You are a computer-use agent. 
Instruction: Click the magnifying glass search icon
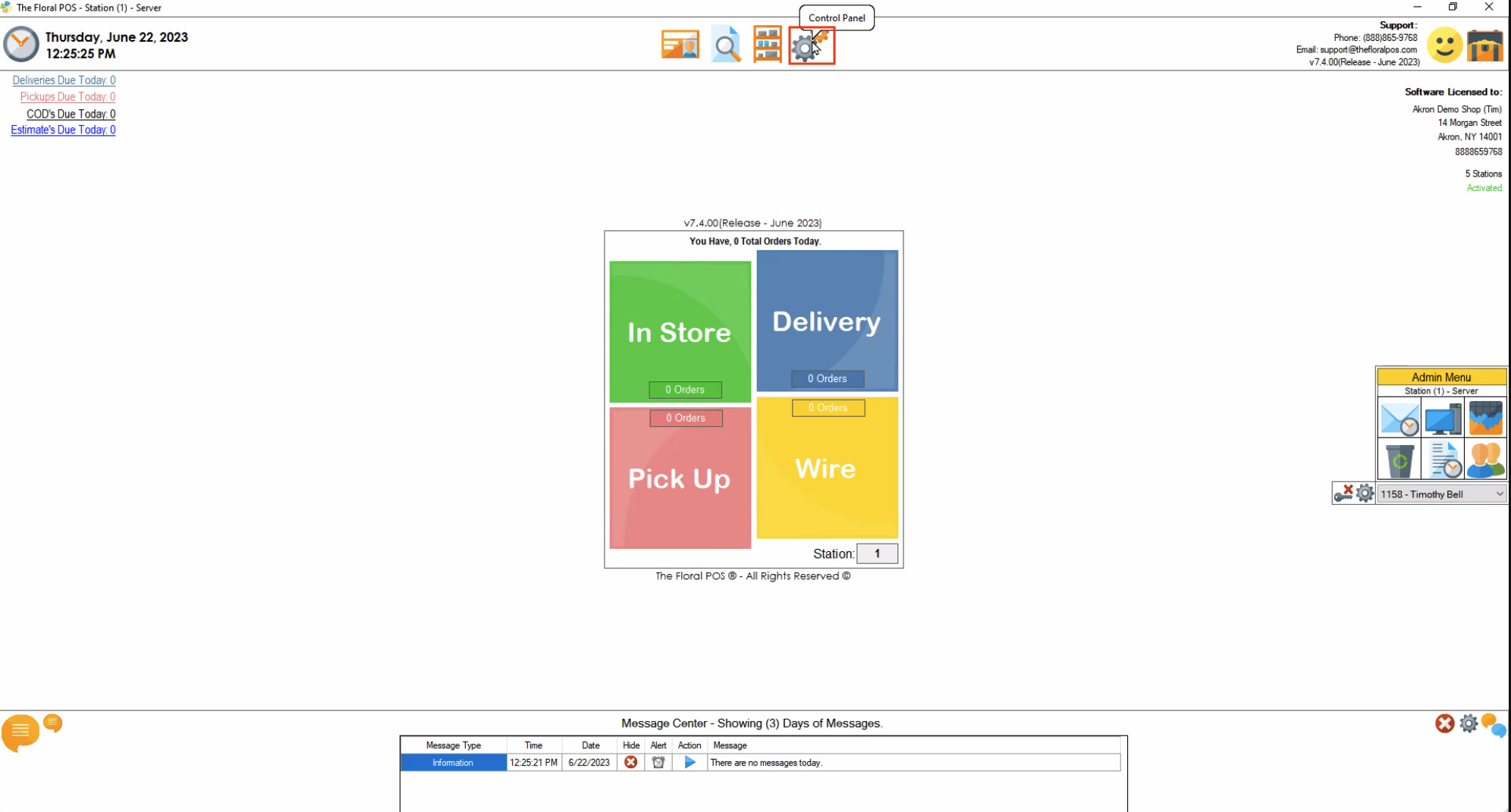pyautogui.click(x=726, y=45)
